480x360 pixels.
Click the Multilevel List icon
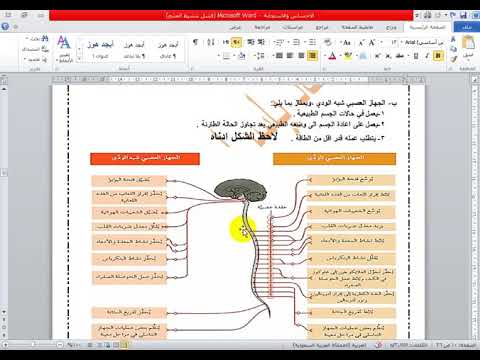[279, 42]
